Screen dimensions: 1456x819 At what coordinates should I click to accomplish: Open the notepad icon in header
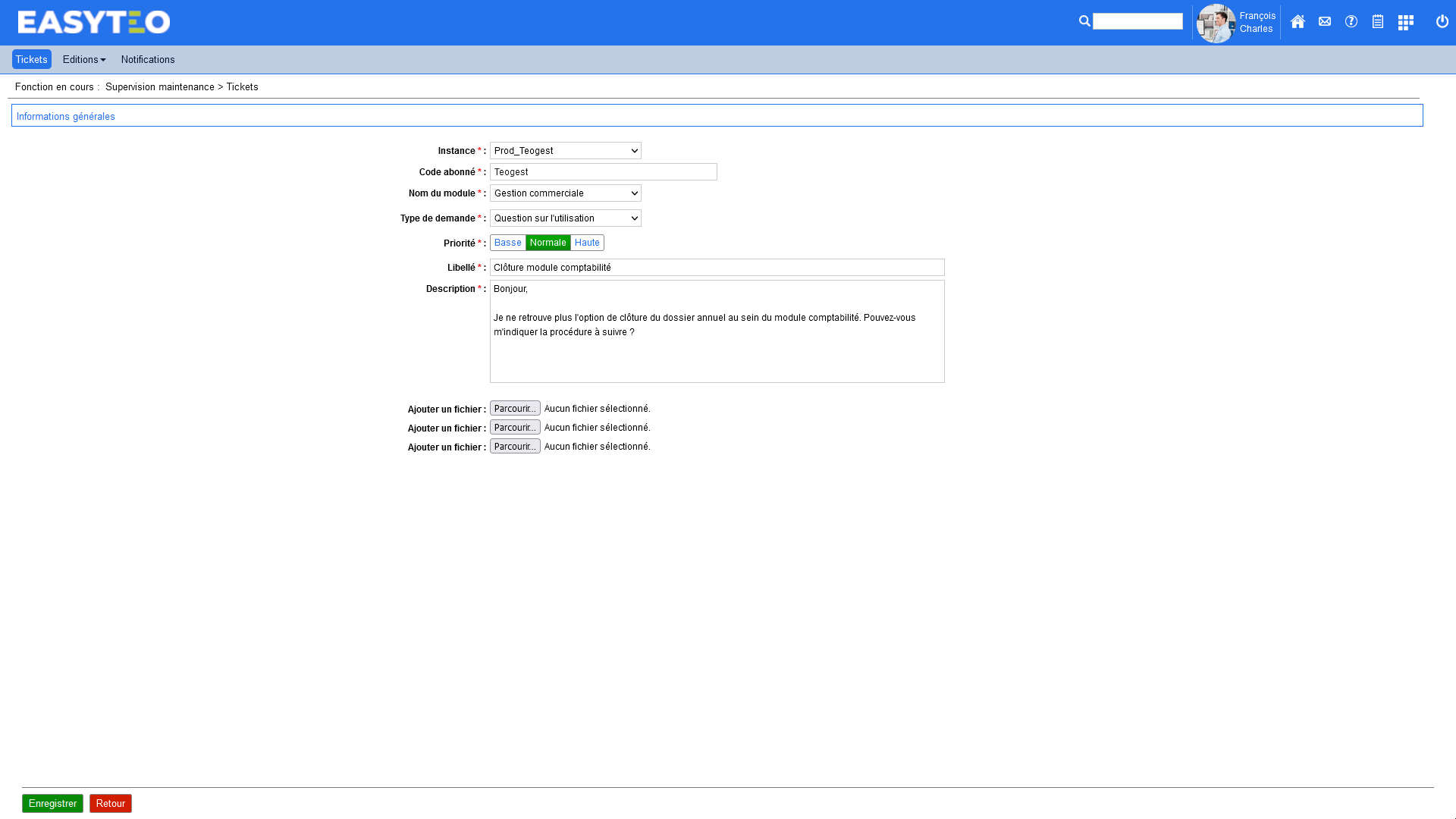tap(1378, 22)
